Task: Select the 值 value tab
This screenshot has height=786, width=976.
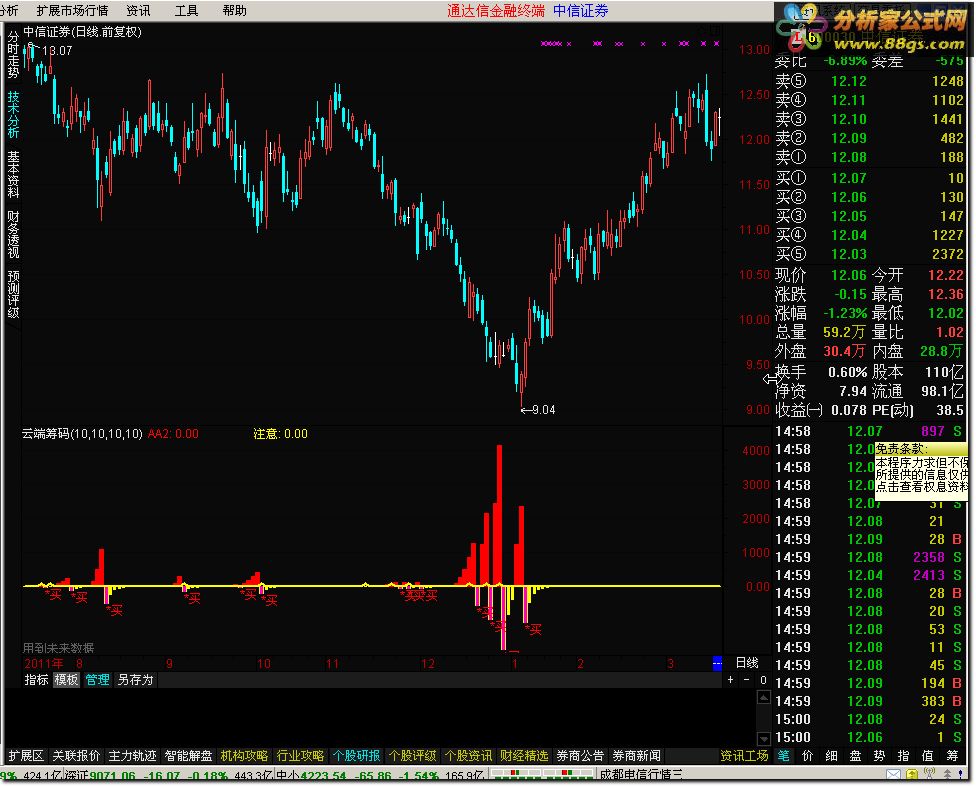Action: [x=927, y=756]
